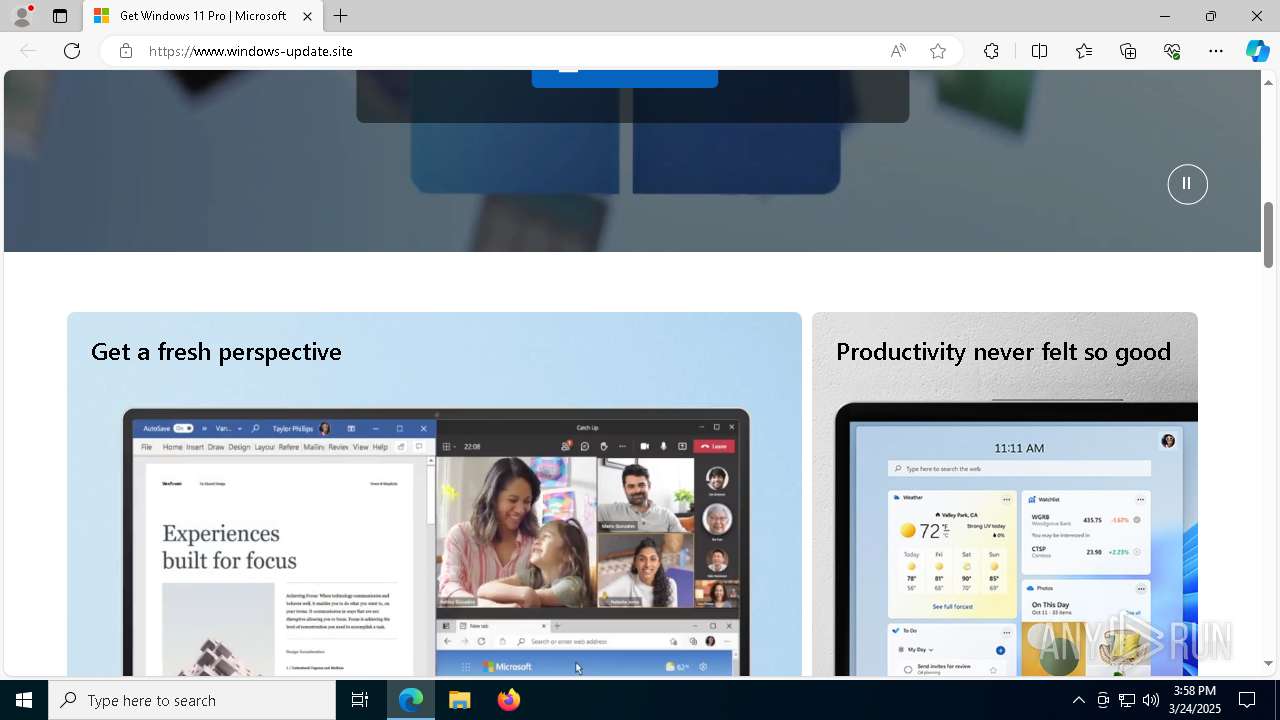This screenshot has height=720, width=1280.
Task: View site information lock icon
Action: point(126,51)
